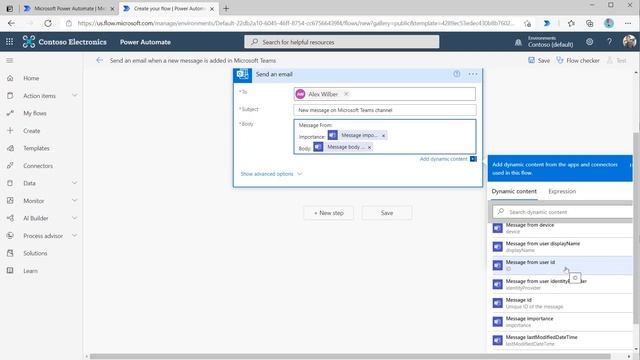
Task: Click the Contoso Electronics logo
Action: pyautogui.click(x=29, y=42)
